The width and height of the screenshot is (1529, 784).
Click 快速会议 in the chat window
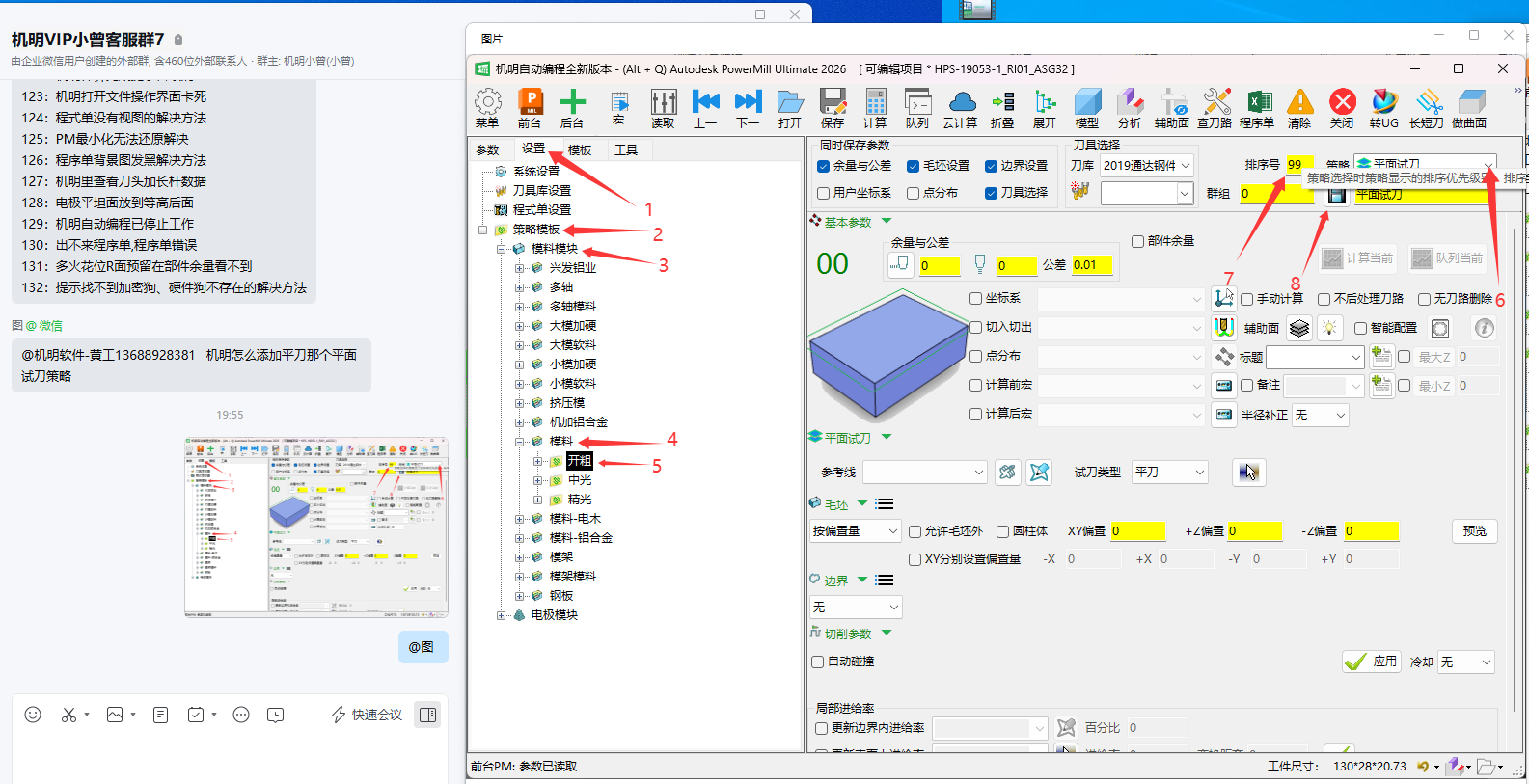pos(367,715)
